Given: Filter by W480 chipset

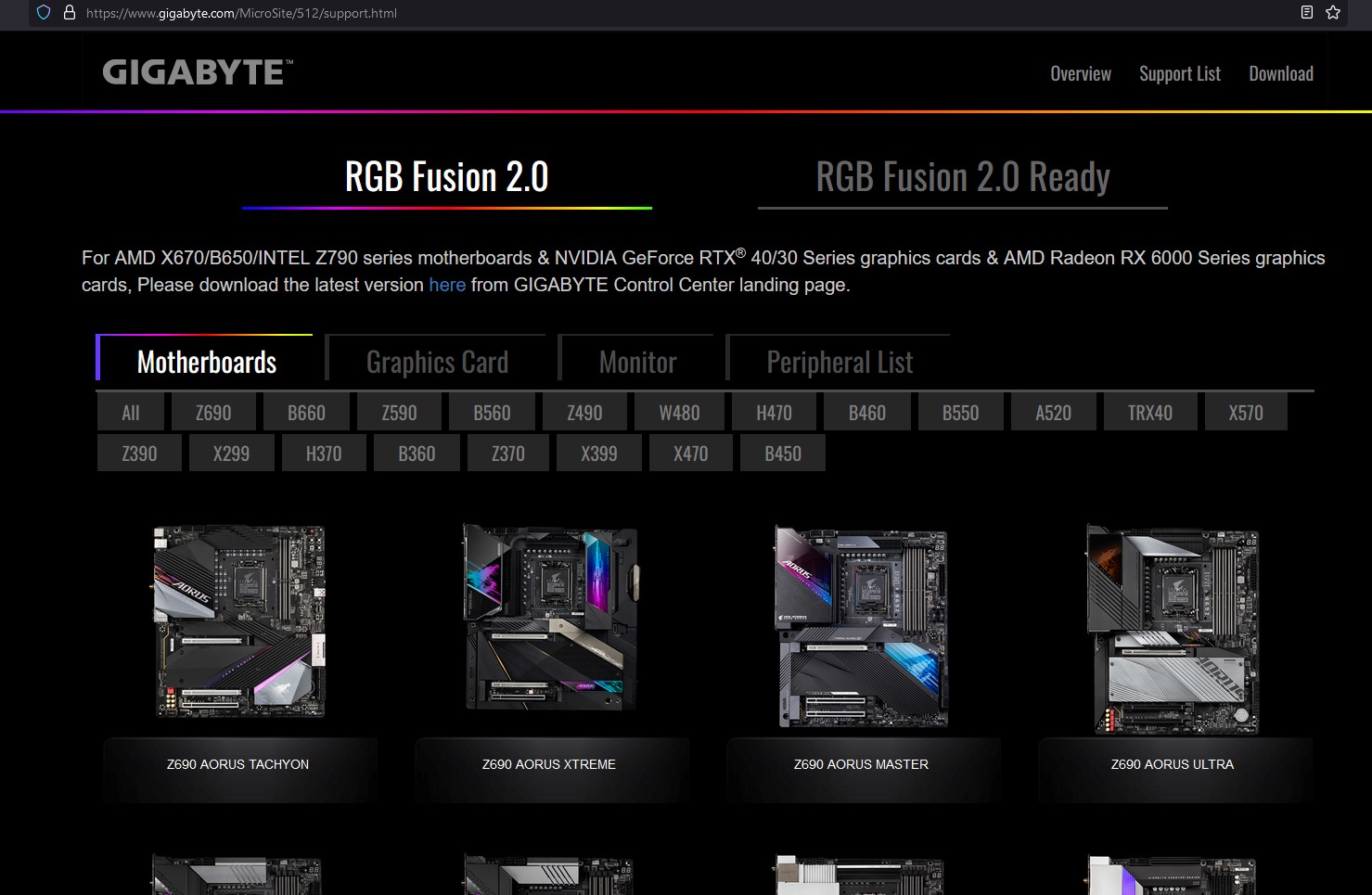Looking at the screenshot, I should [x=679, y=413].
